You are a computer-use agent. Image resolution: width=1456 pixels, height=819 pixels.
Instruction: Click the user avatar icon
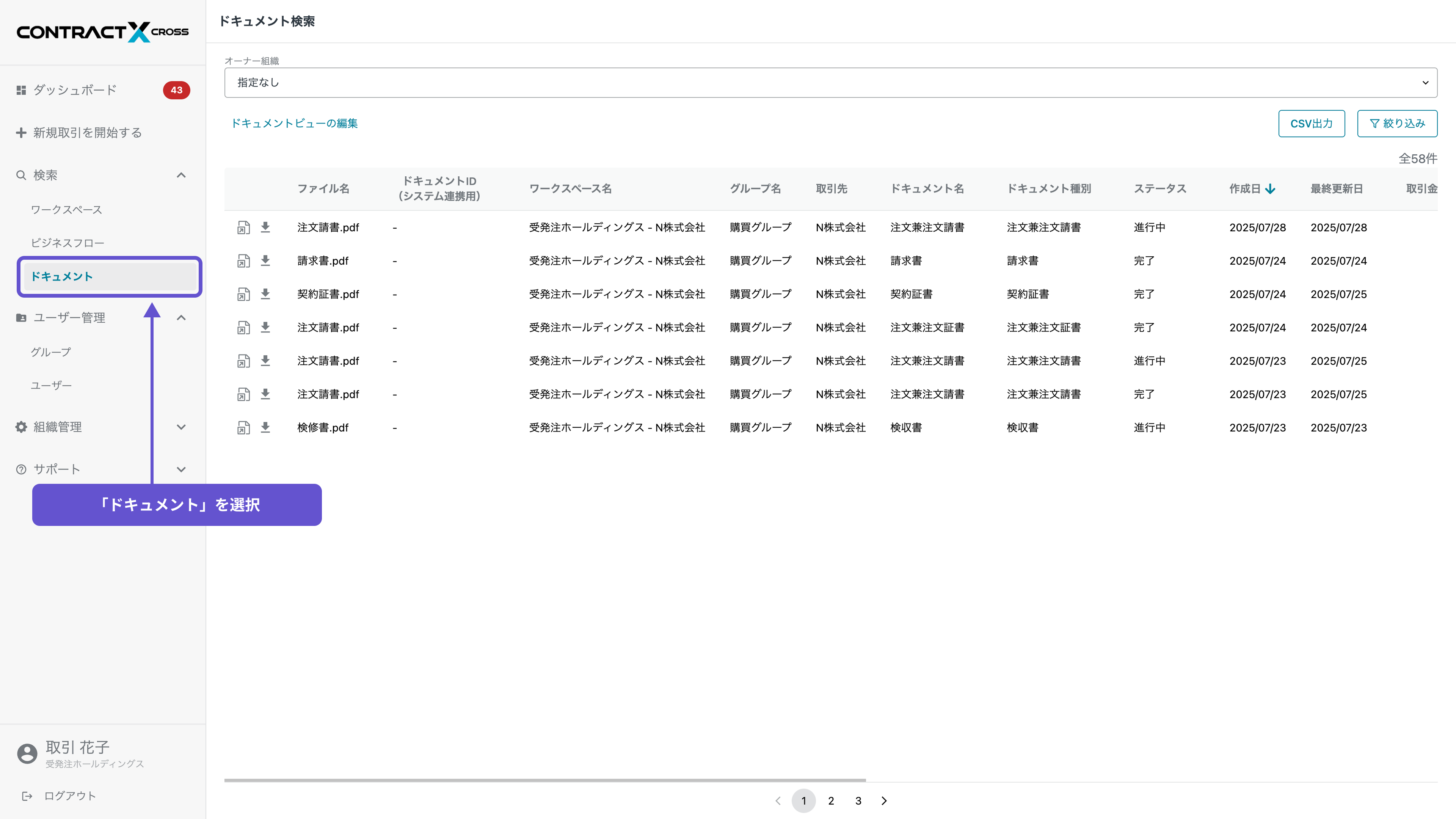(x=27, y=753)
